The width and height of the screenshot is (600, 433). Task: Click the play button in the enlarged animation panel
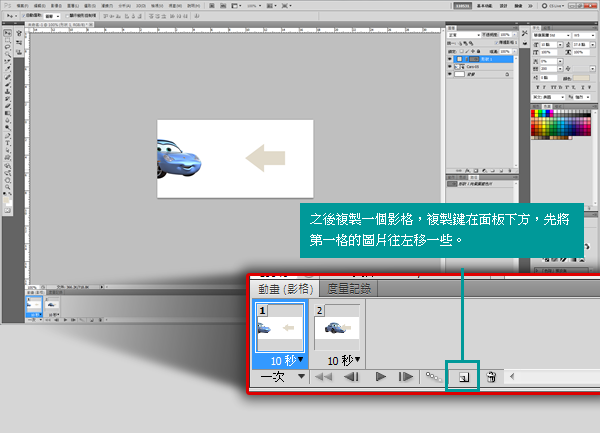pos(380,377)
